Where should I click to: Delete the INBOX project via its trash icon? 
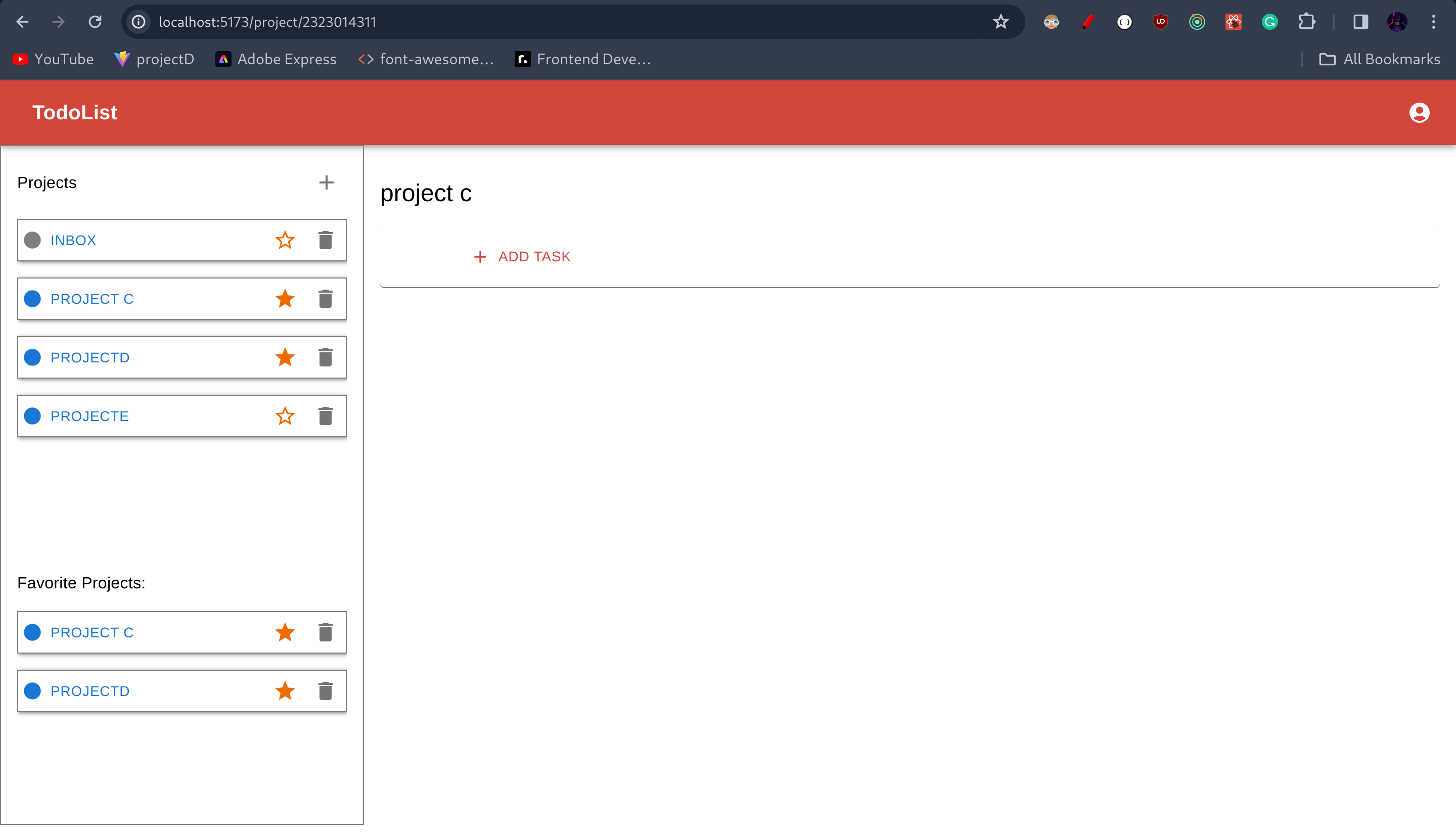coord(326,240)
